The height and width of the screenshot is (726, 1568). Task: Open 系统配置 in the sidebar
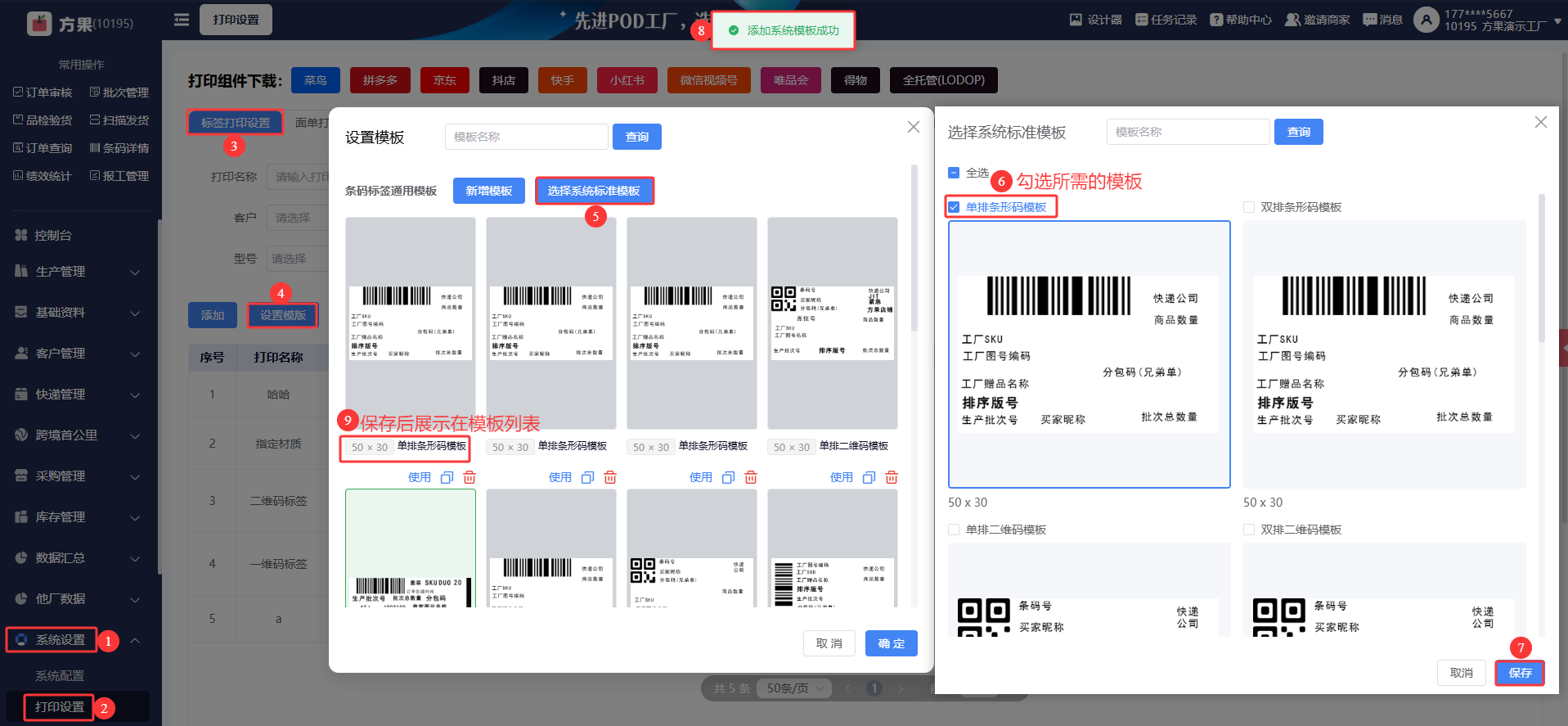[60, 676]
